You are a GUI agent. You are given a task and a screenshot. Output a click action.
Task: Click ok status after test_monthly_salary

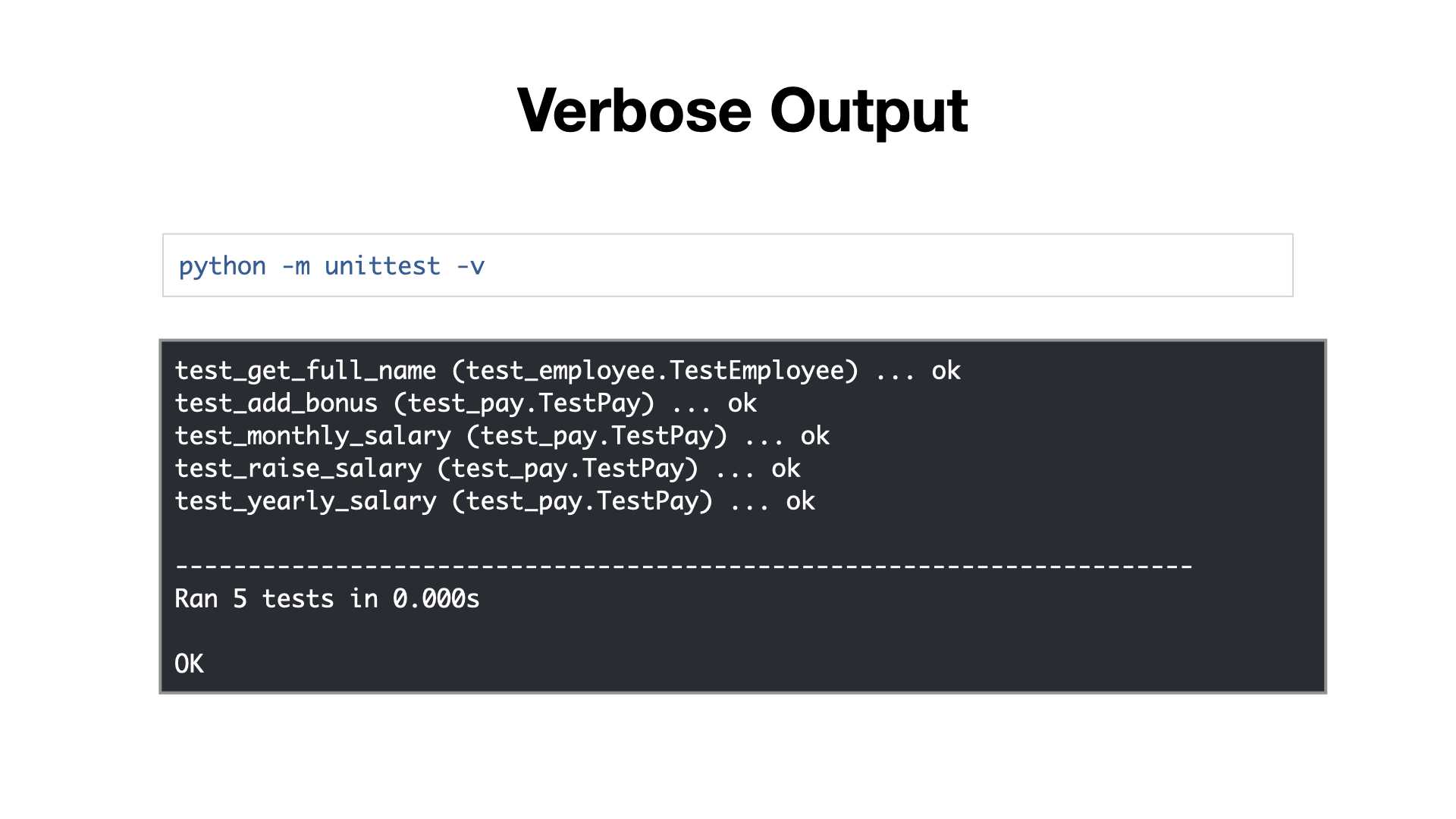pyautogui.click(x=815, y=436)
